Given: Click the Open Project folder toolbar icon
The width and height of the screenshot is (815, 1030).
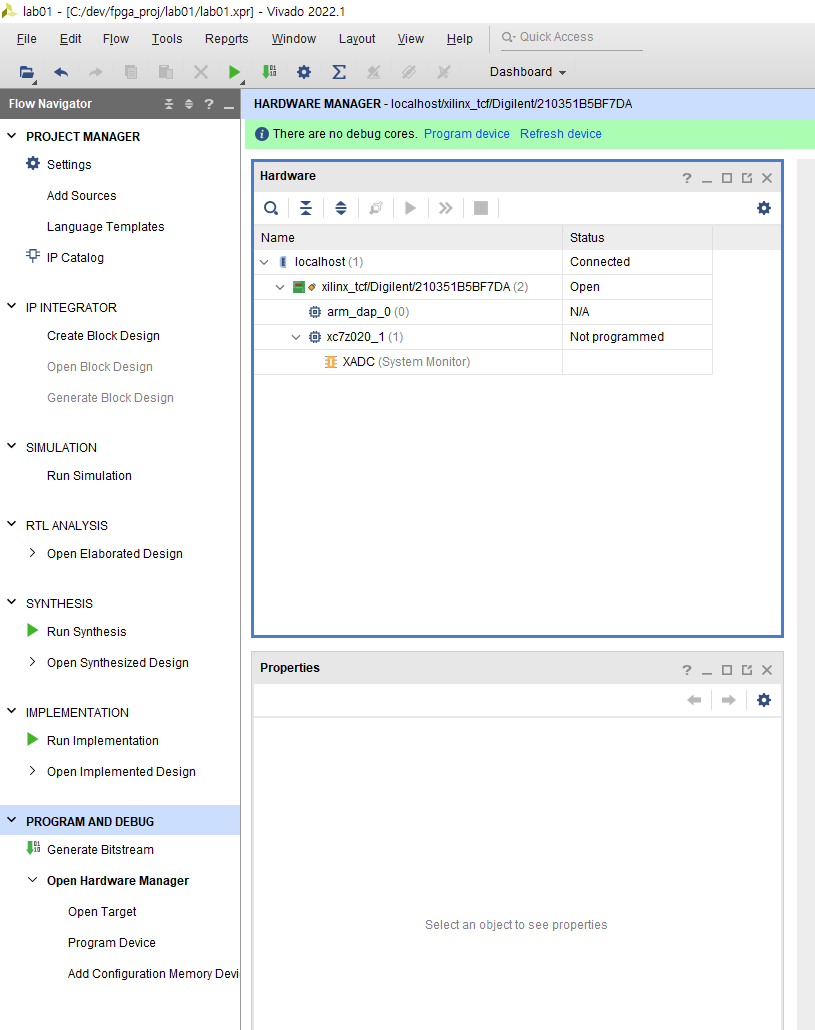Looking at the screenshot, I should pos(26,72).
